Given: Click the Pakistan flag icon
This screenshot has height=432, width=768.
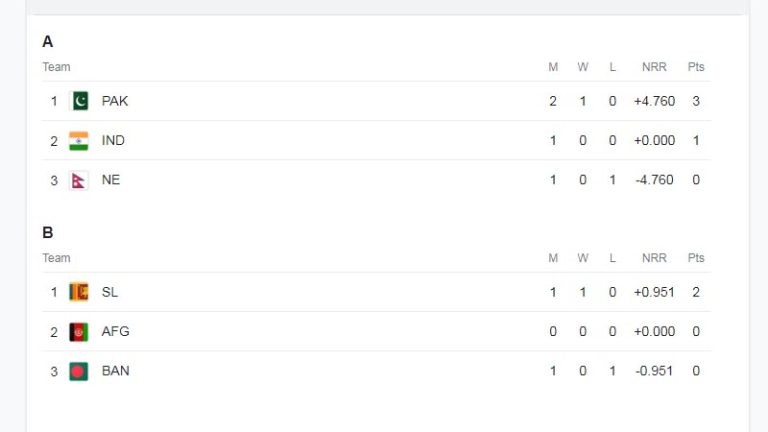Looking at the screenshot, I should point(79,101).
